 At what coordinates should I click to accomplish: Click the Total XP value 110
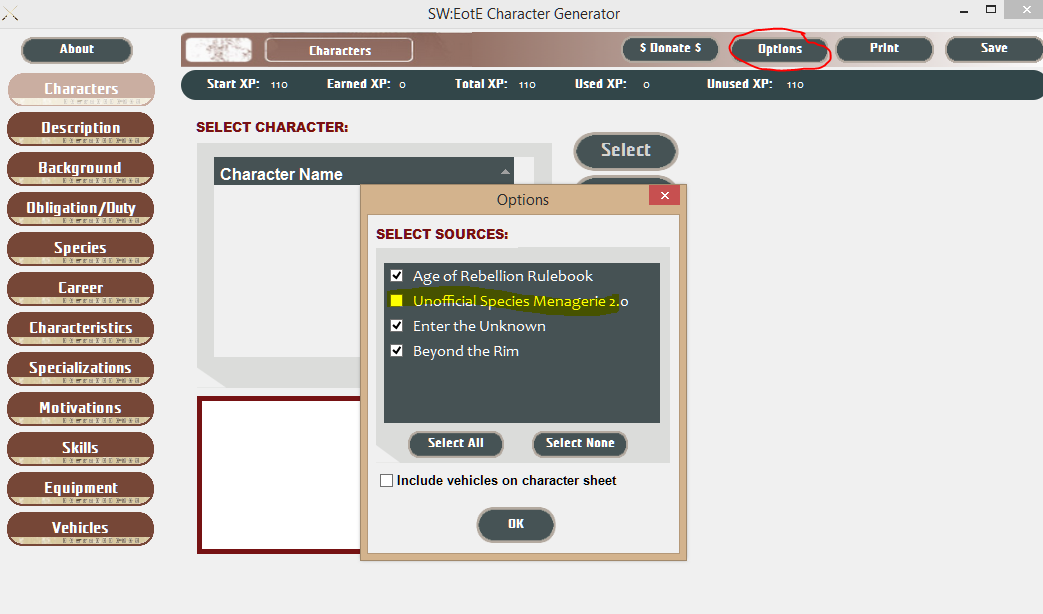[527, 84]
